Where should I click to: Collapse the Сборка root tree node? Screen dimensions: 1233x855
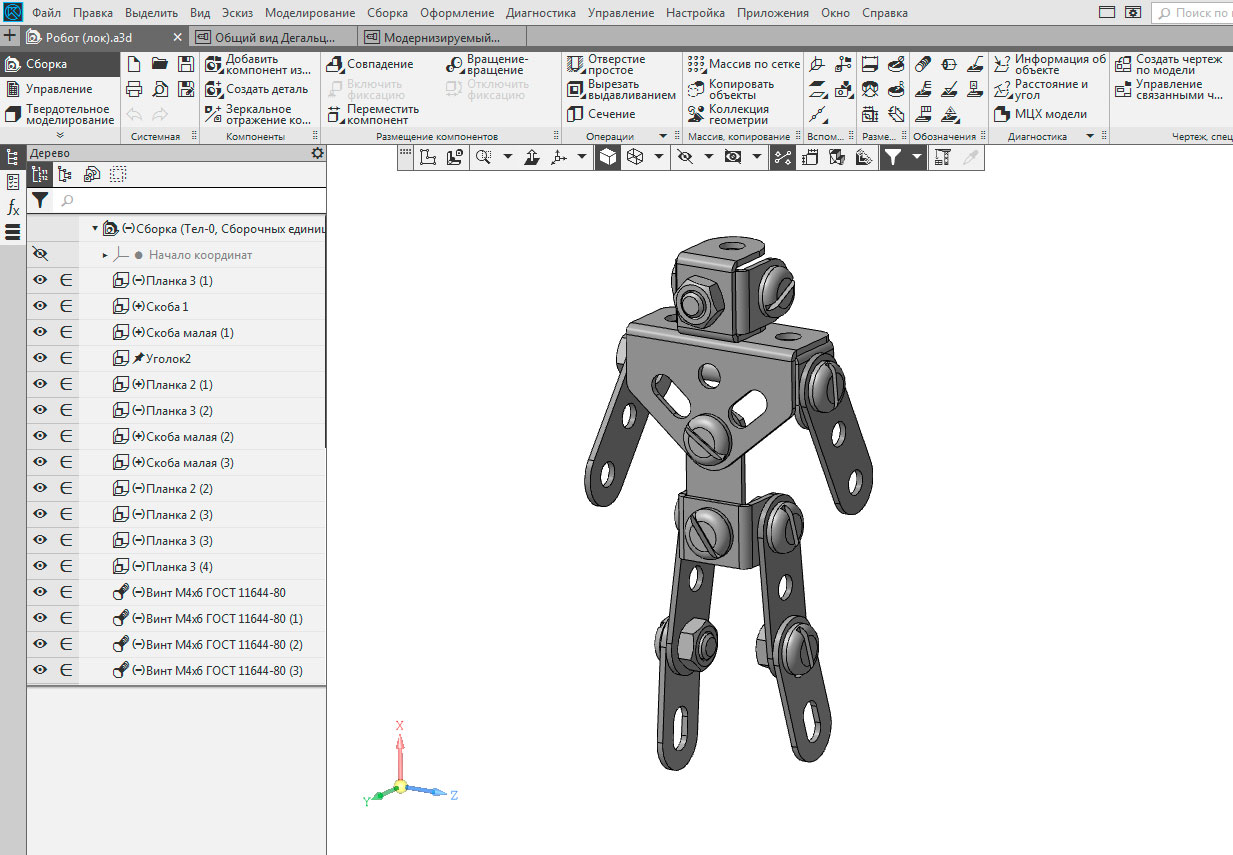[x=95, y=229]
